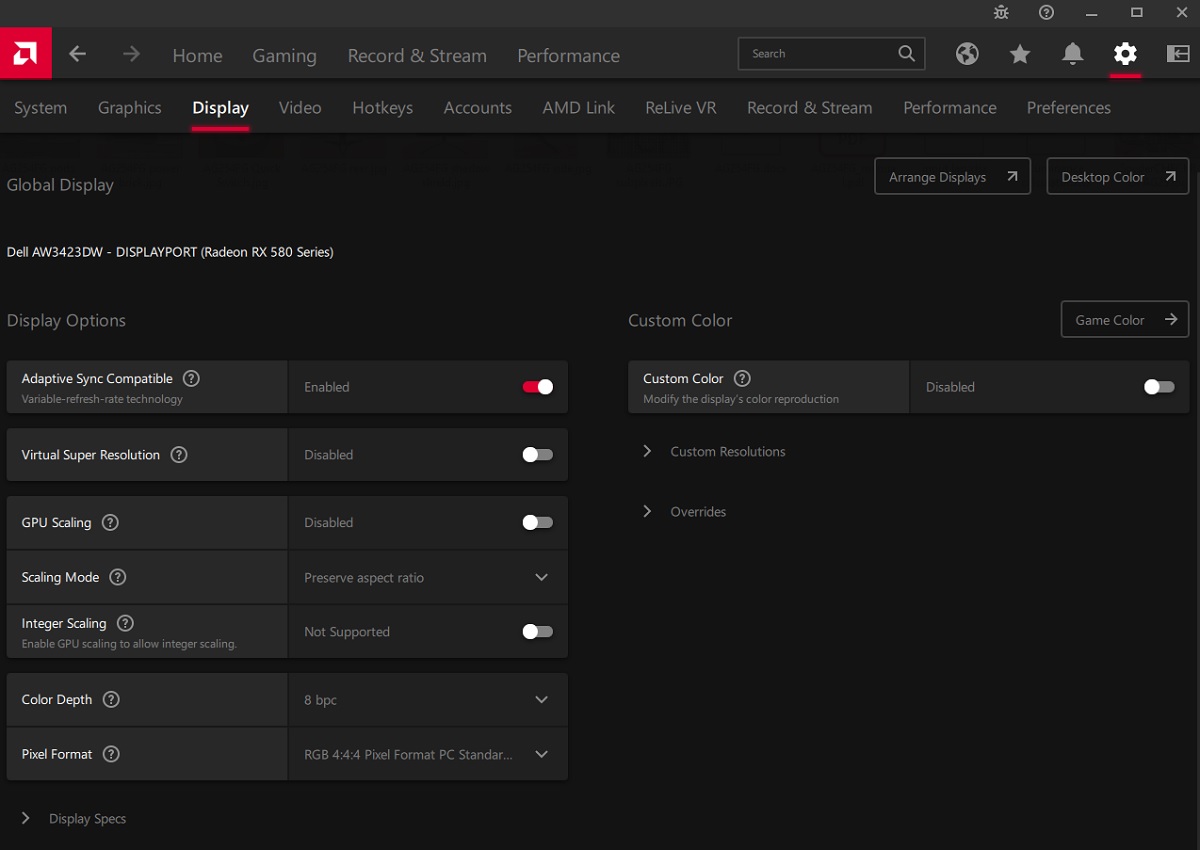The height and width of the screenshot is (850, 1200).
Task: Switch to the System settings tab
Action: coord(40,108)
